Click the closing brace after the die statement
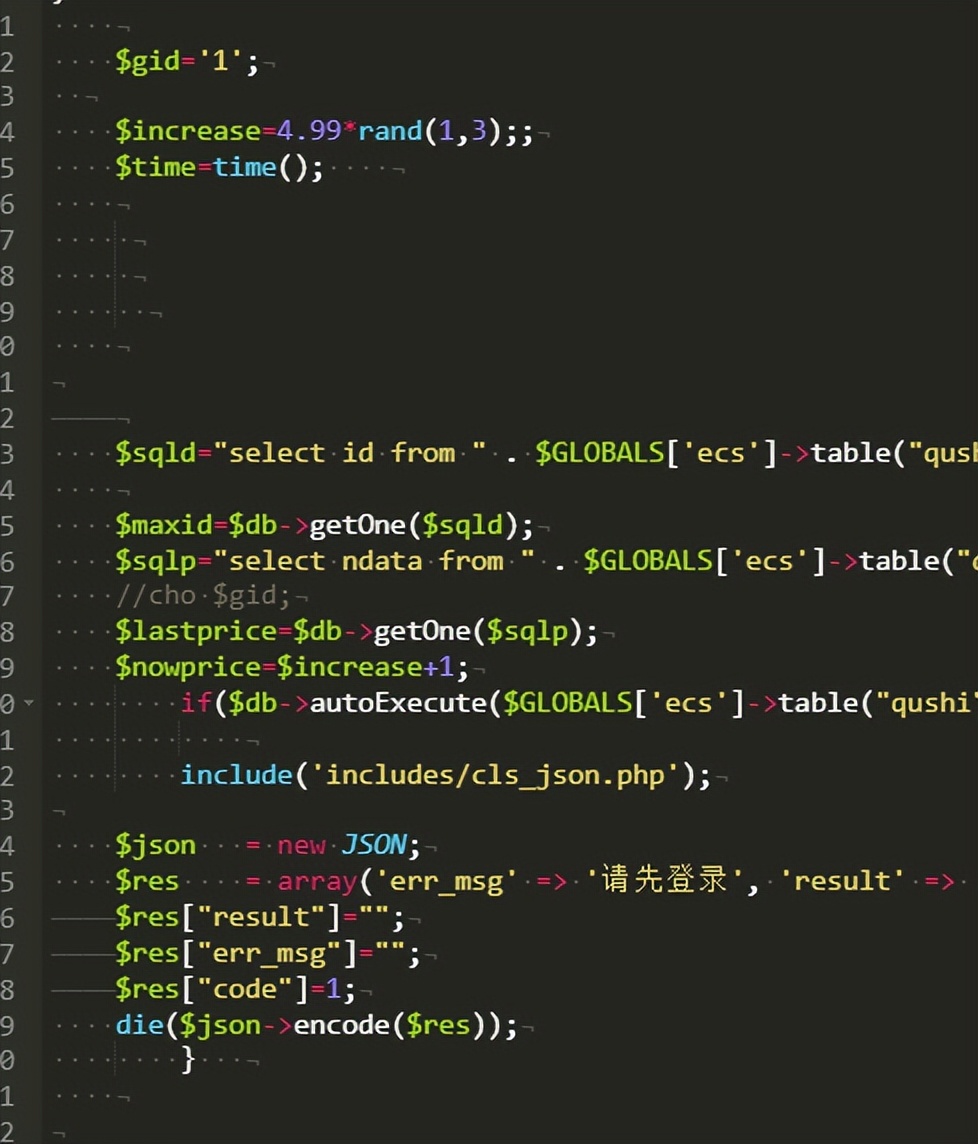This screenshot has height=1144, width=978. click(188, 1059)
